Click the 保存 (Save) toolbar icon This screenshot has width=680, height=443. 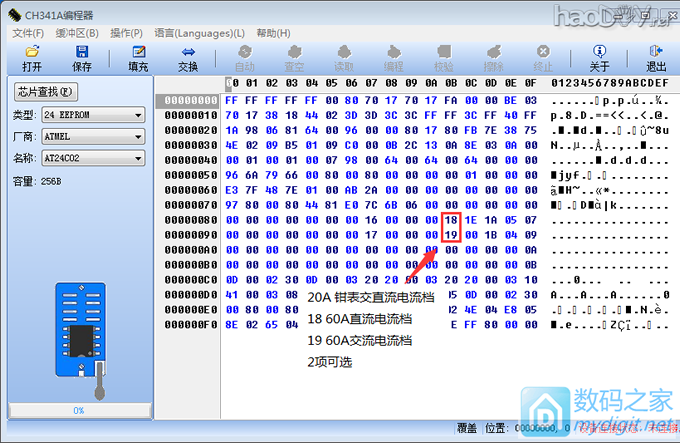[x=82, y=52]
